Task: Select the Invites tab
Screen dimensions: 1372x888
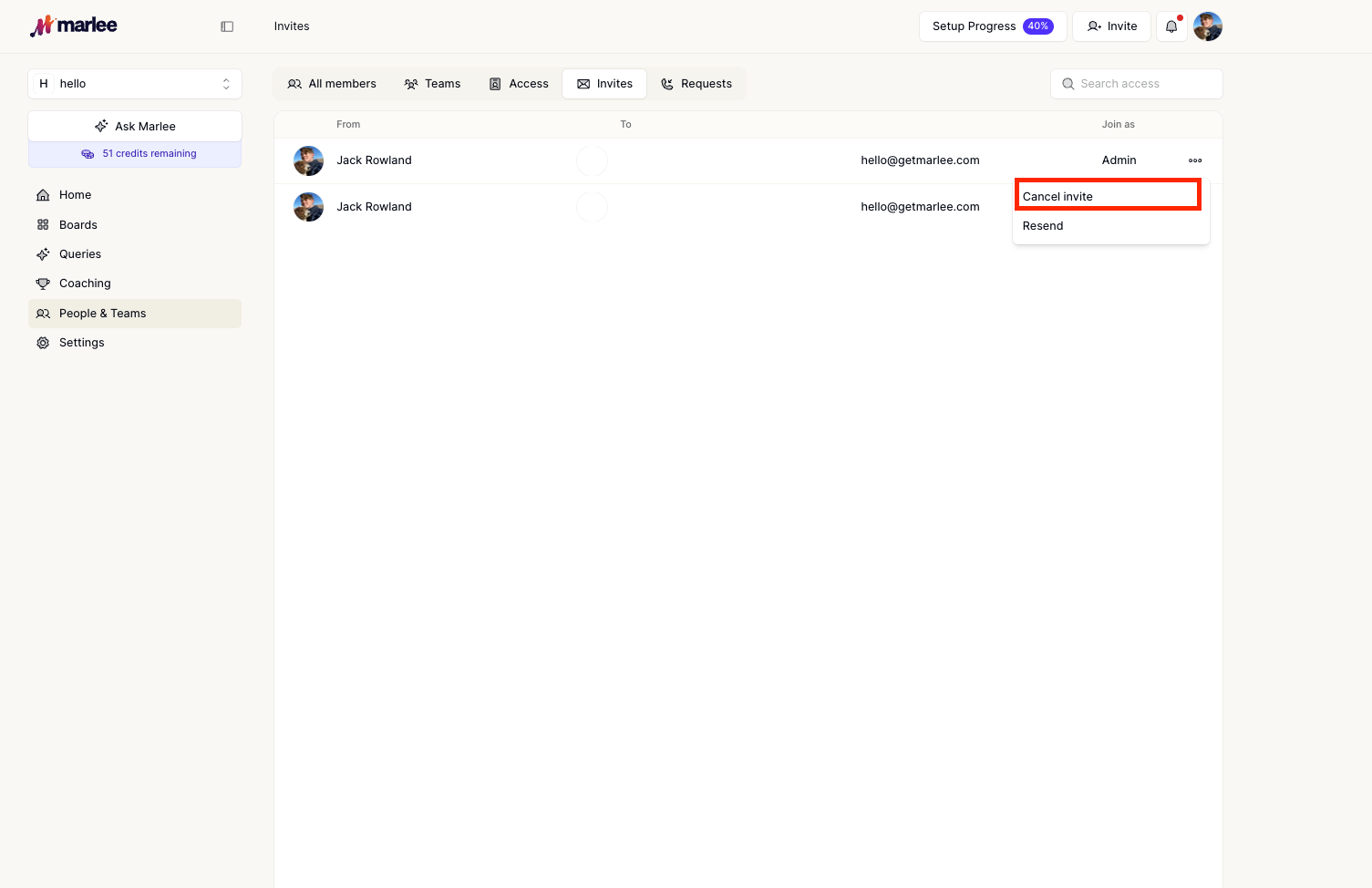Action: pos(604,84)
